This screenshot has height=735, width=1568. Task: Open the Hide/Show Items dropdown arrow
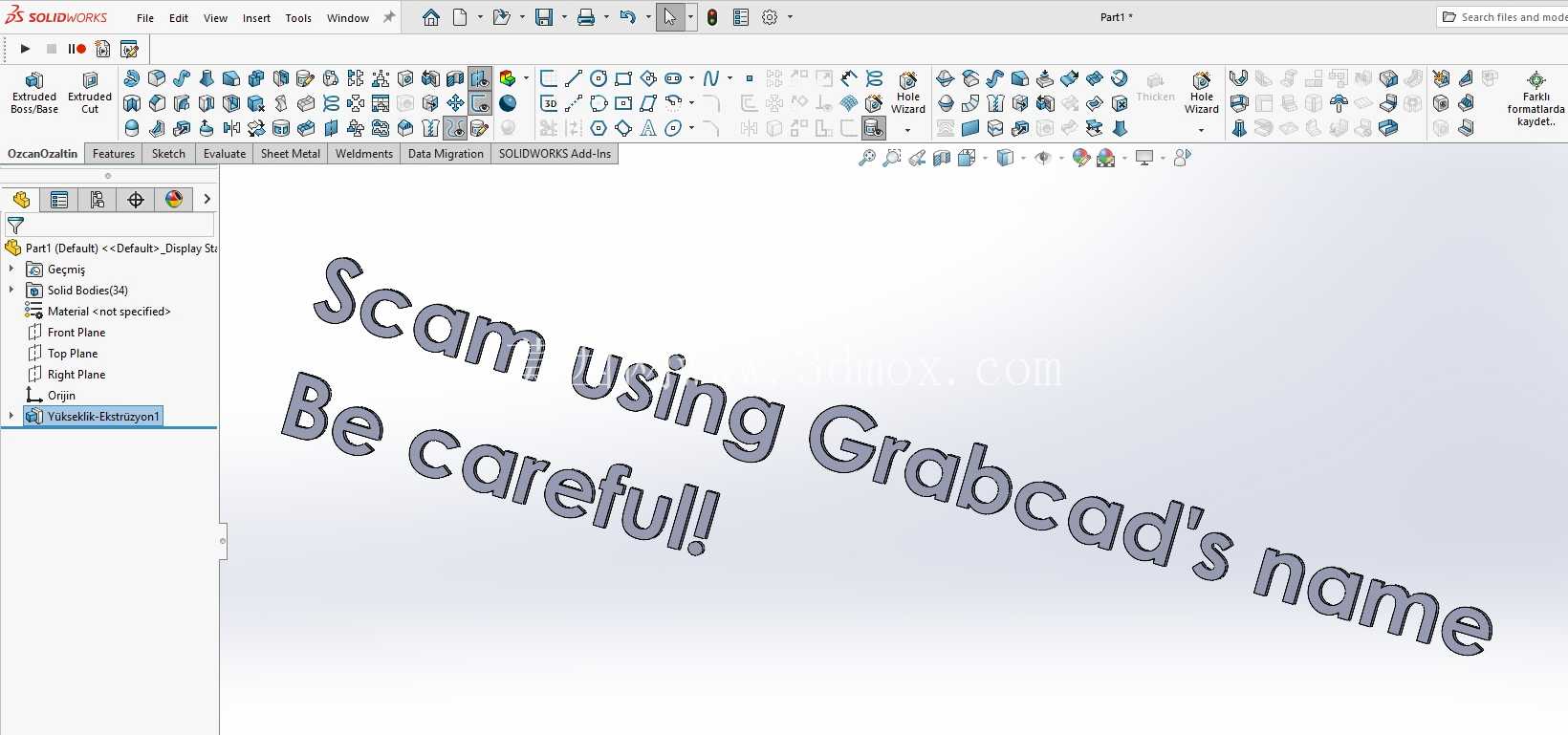coord(1061,158)
